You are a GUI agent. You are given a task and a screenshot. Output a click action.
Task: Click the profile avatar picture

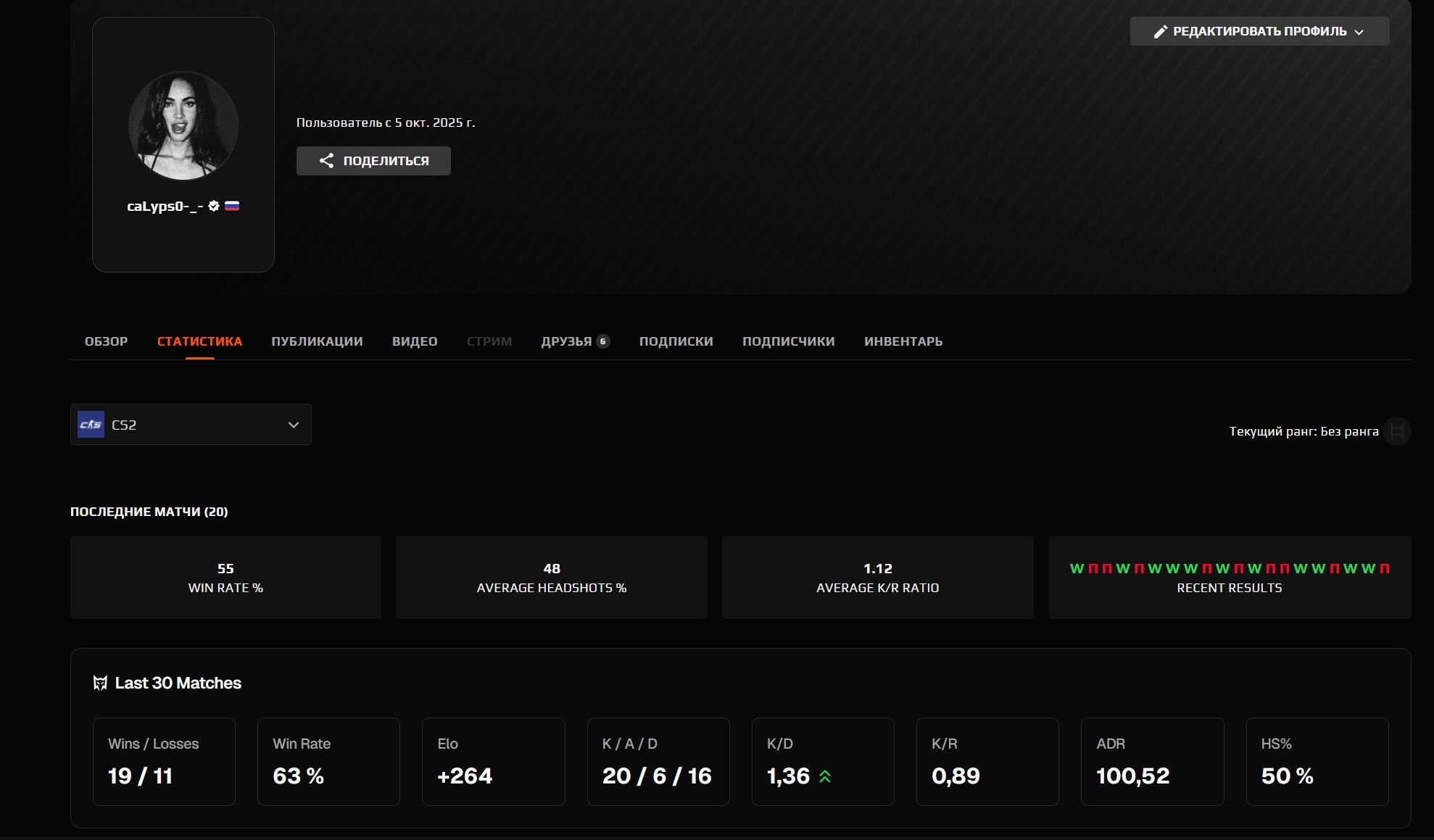pyautogui.click(x=183, y=125)
